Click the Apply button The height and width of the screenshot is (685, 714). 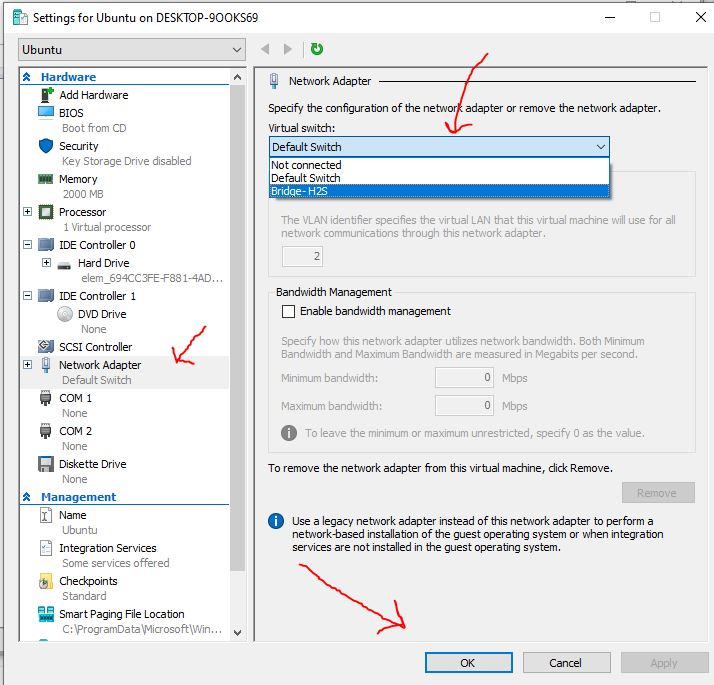[664, 663]
